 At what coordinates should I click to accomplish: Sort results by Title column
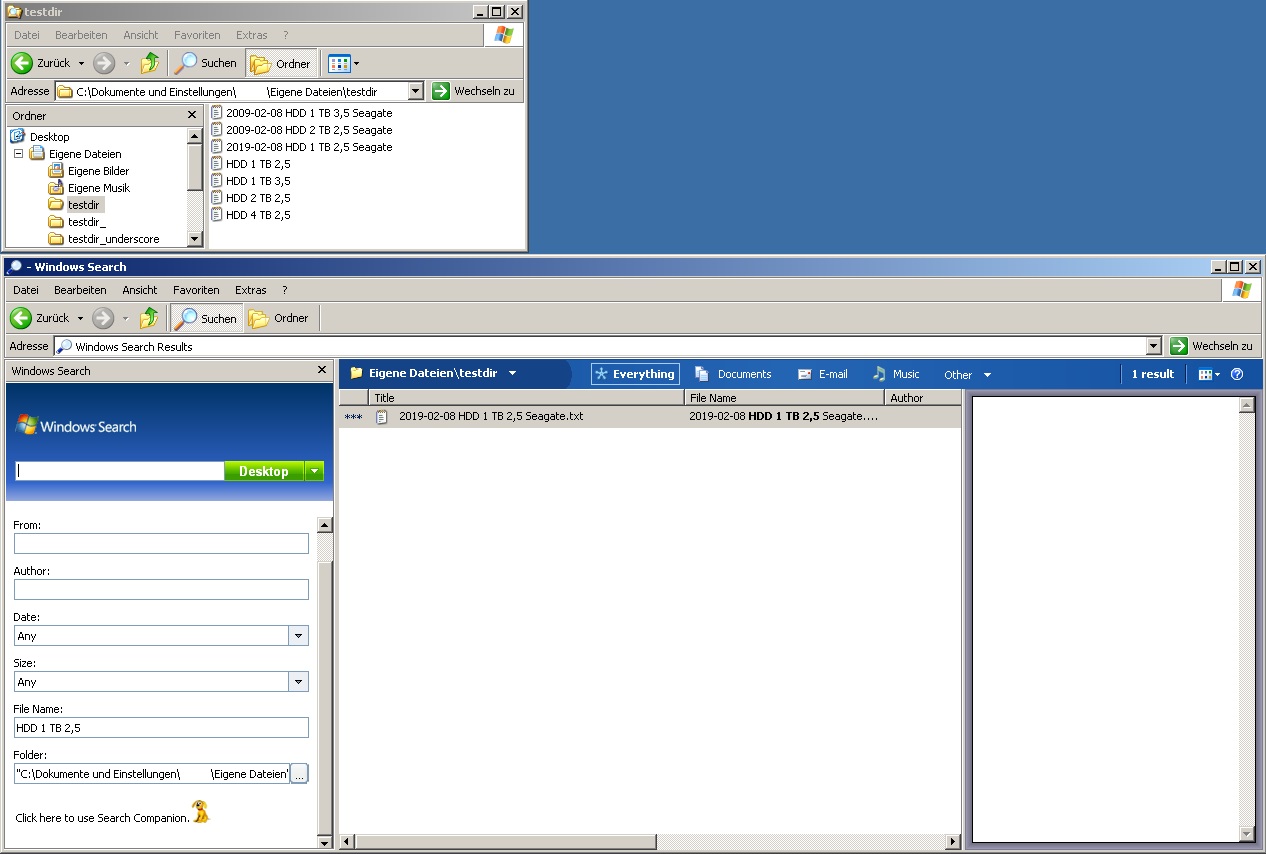pyautogui.click(x=526, y=398)
